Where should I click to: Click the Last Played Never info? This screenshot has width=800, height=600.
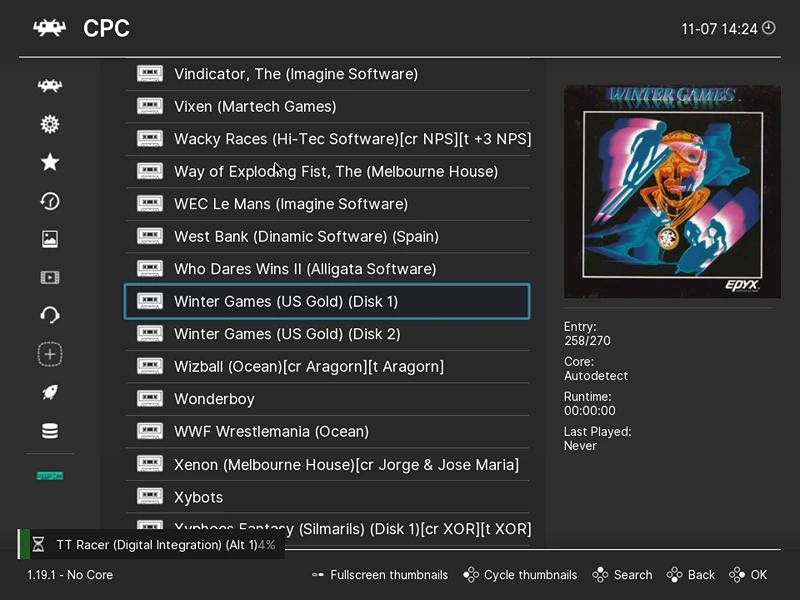597,439
